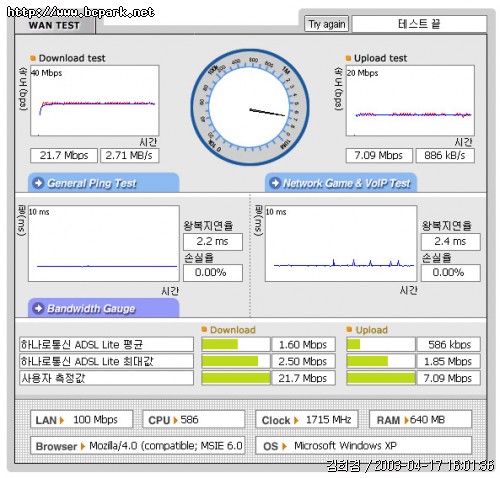Screen dimensions: 500x478
Task: Click the orange arrow next to CPU
Action: click(x=175, y=420)
